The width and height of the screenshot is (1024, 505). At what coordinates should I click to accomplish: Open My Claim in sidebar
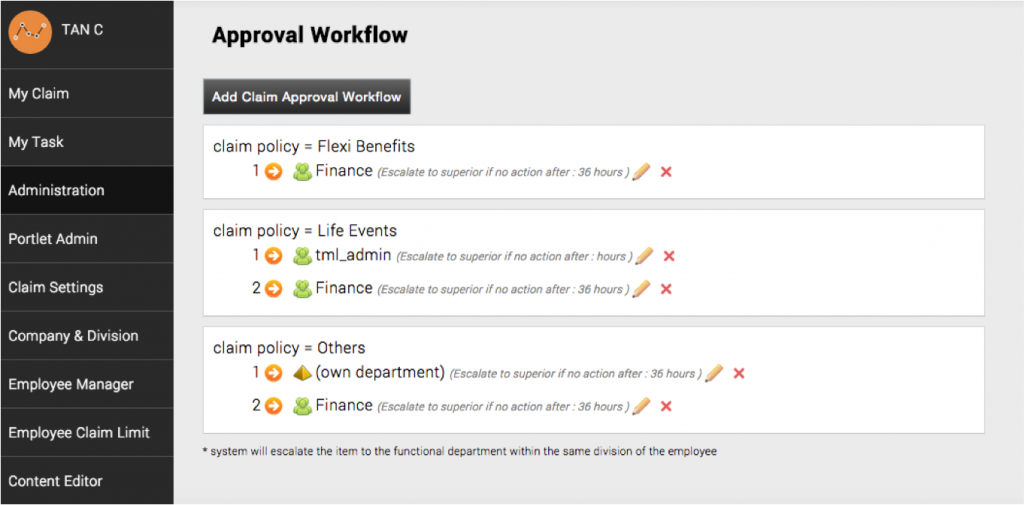point(87,93)
